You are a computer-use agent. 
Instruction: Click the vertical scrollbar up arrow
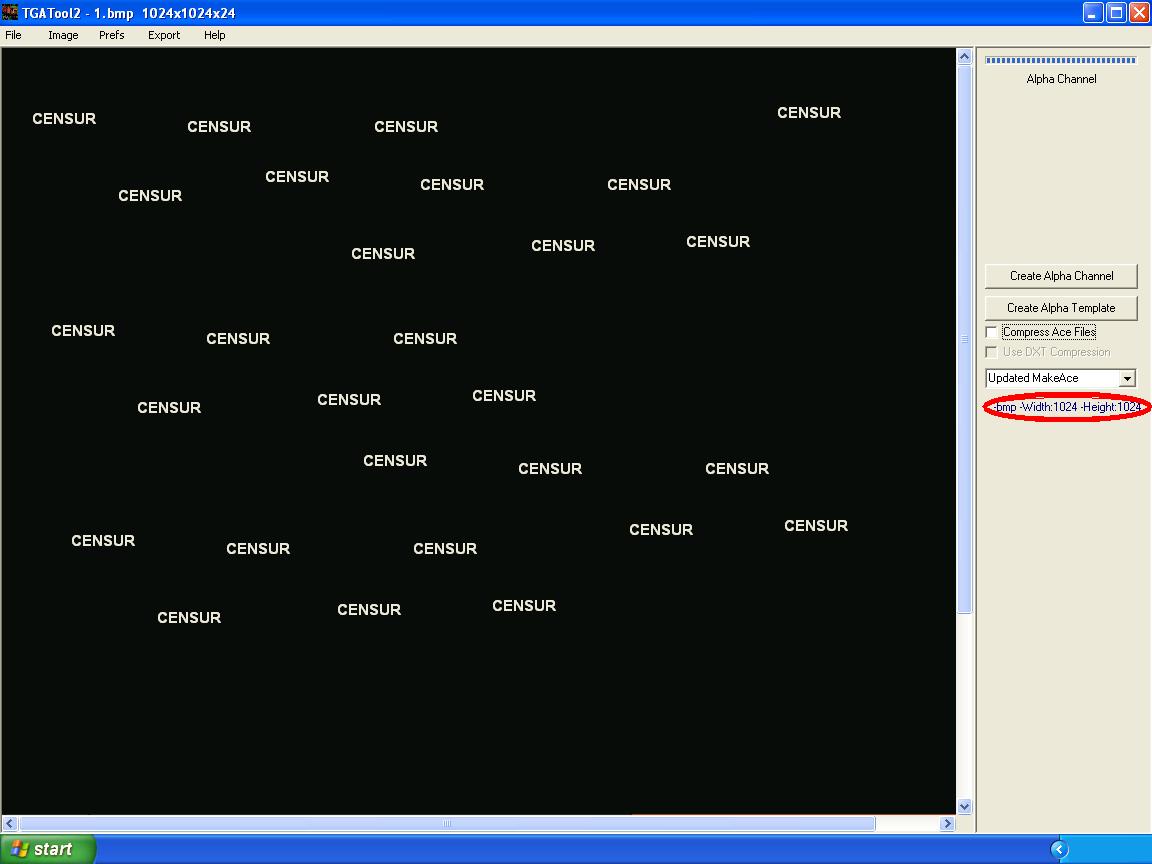click(965, 57)
